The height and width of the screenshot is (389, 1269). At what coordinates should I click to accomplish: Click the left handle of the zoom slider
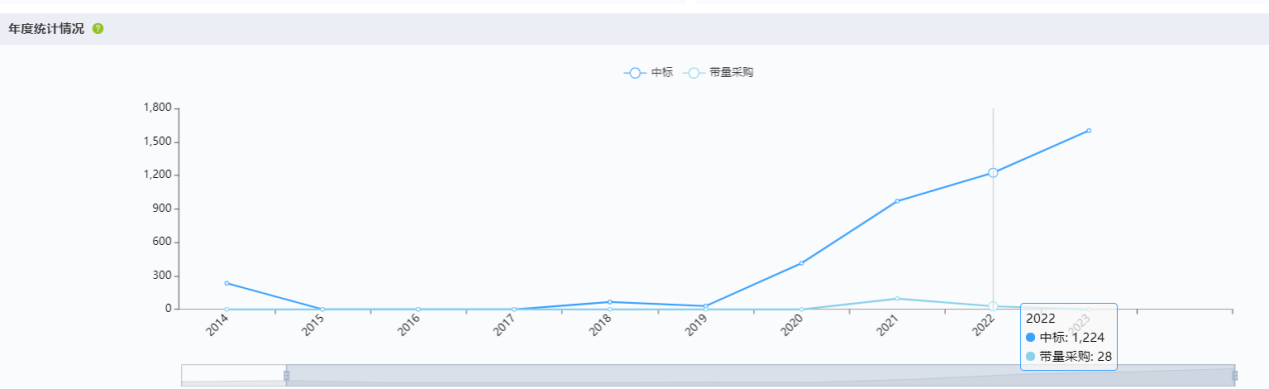(286, 376)
